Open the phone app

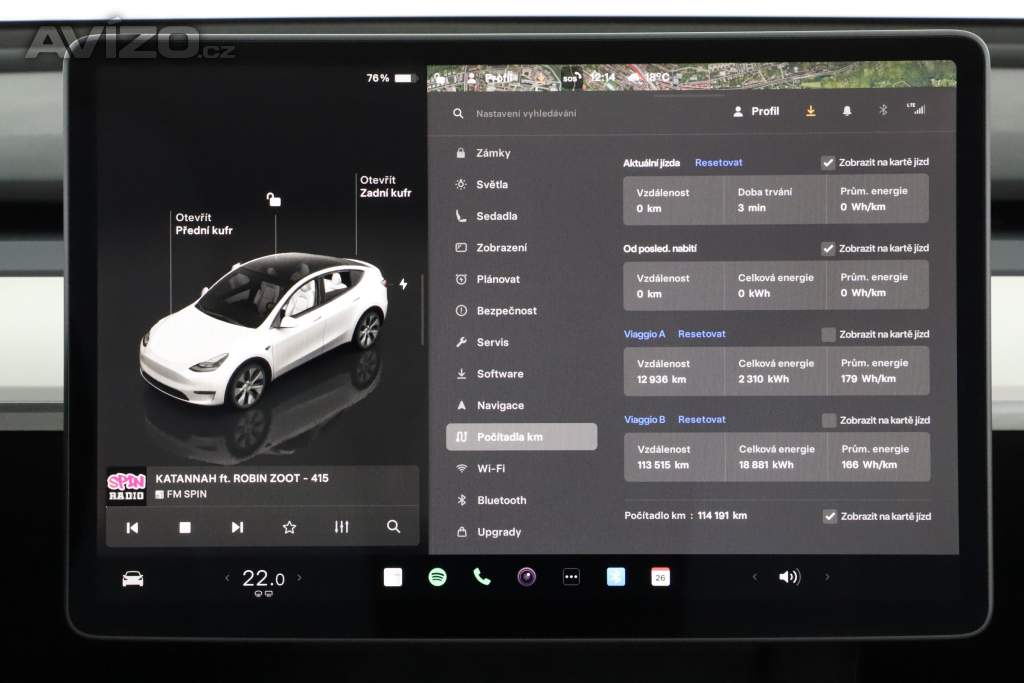pyautogui.click(x=482, y=577)
